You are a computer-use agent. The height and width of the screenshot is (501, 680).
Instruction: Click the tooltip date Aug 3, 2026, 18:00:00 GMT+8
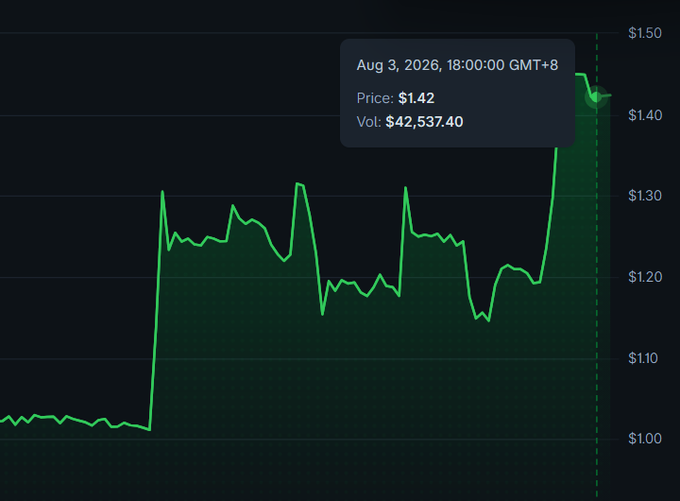[x=457, y=65]
